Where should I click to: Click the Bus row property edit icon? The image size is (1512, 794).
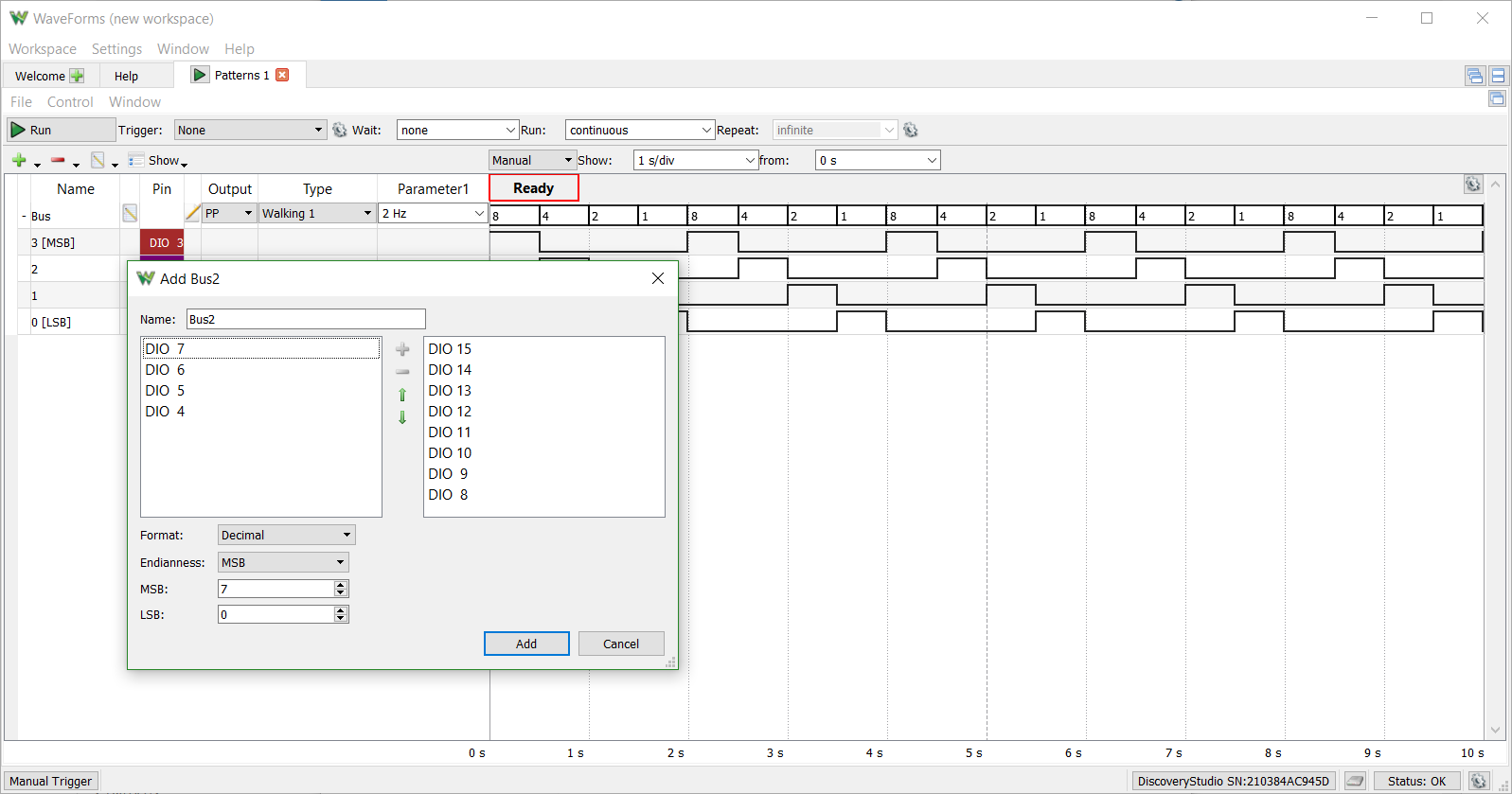tap(130, 214)
